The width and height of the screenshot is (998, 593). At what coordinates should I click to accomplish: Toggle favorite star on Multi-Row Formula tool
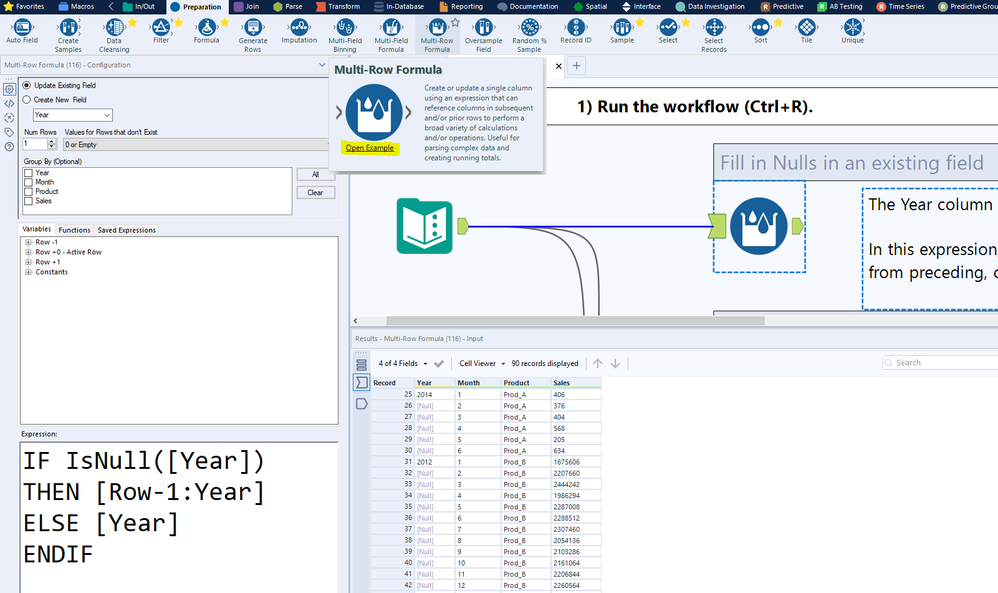455,22
